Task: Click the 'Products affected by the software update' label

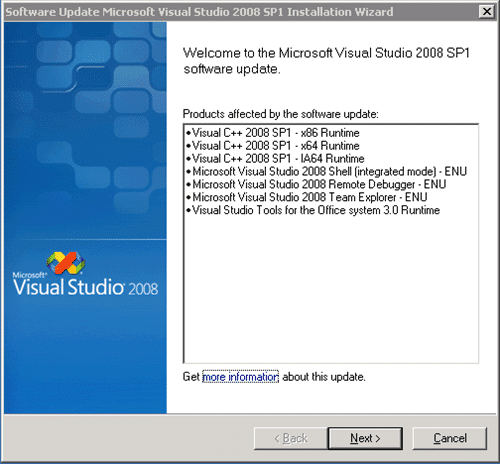Action: coord(281,114)
